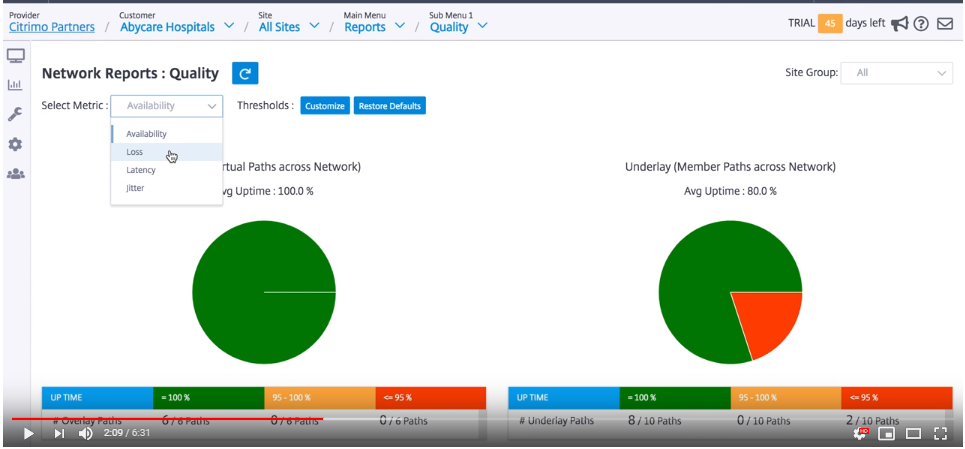
Task: Click the Network Reports : Quality heading
Action: [x=130, y=74]
